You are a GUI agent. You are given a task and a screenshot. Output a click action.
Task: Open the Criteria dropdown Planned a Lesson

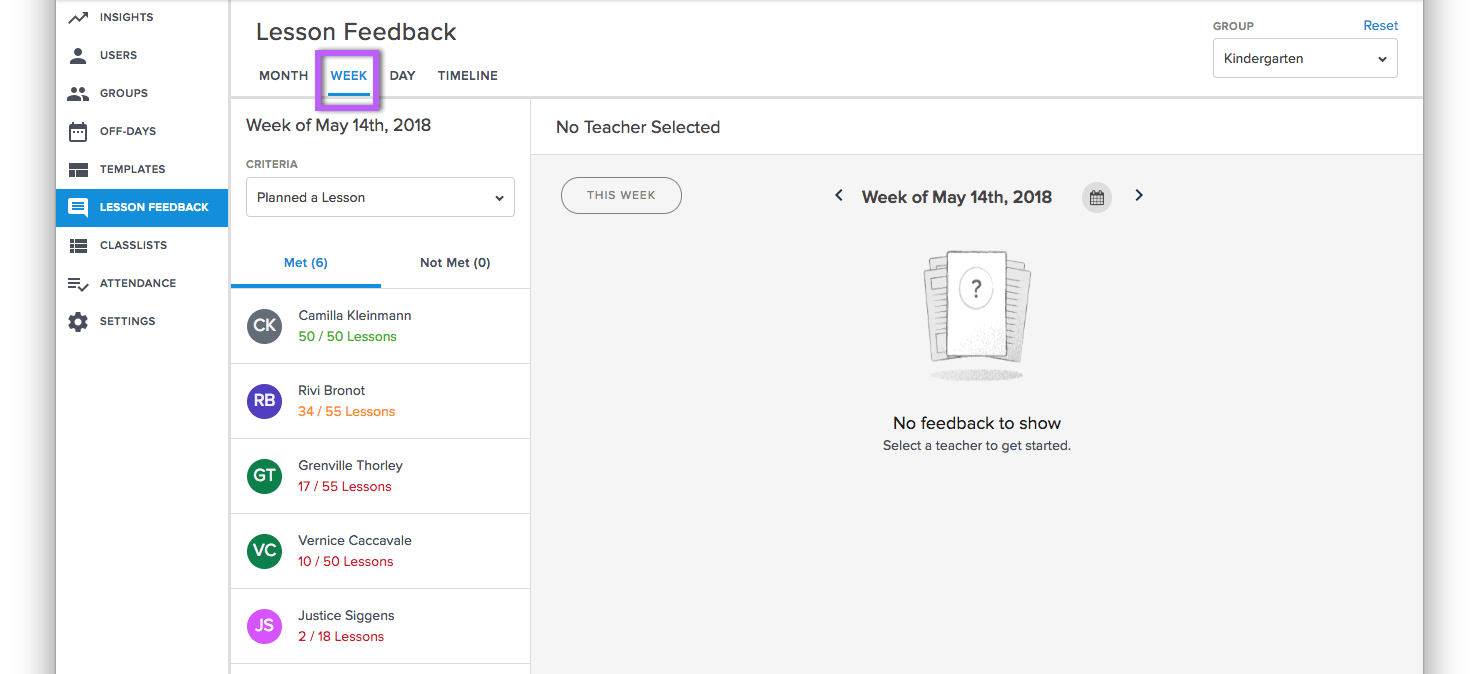[x=380, y=198]
